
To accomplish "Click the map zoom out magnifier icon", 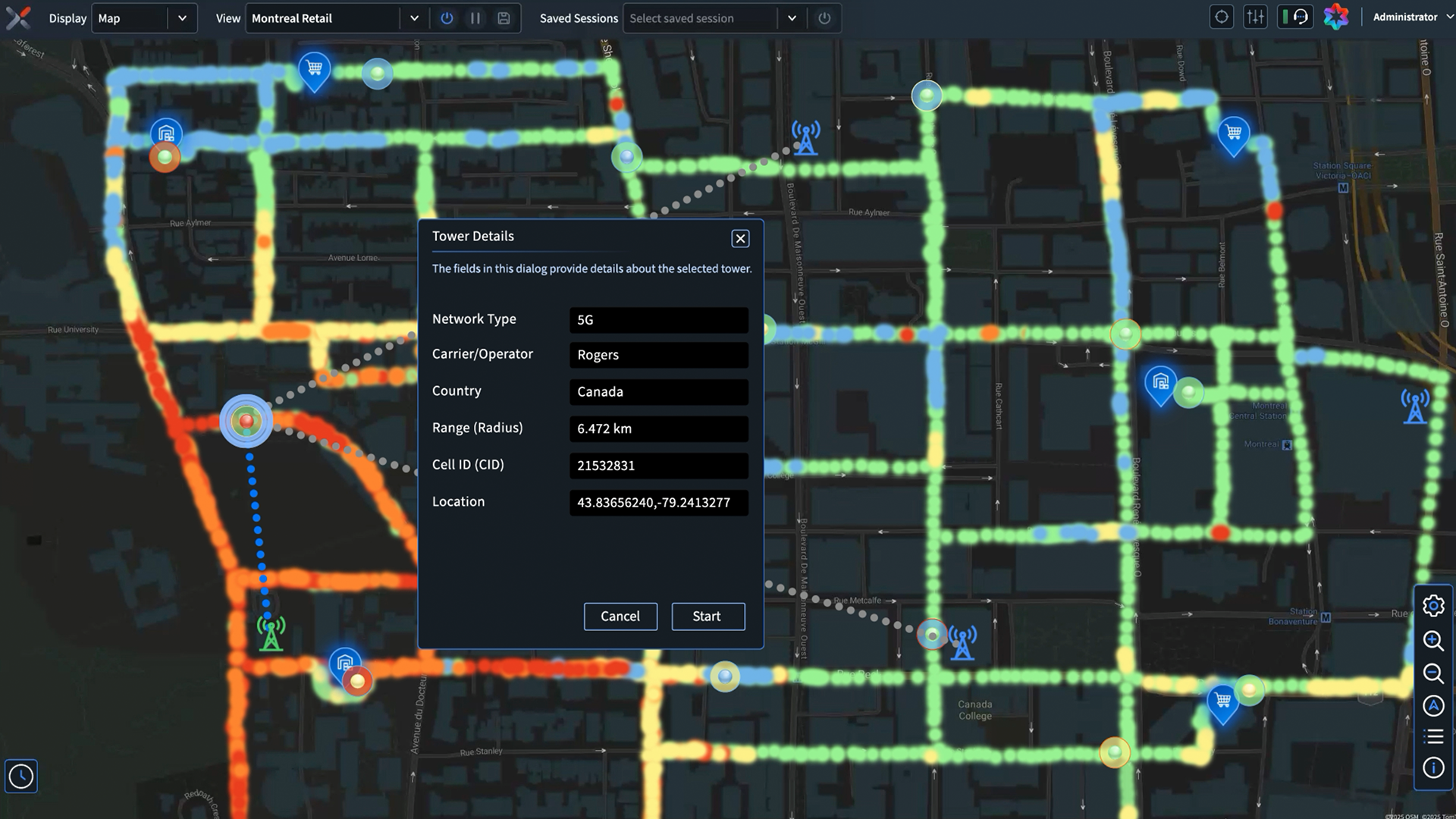I will [1432, 673].
